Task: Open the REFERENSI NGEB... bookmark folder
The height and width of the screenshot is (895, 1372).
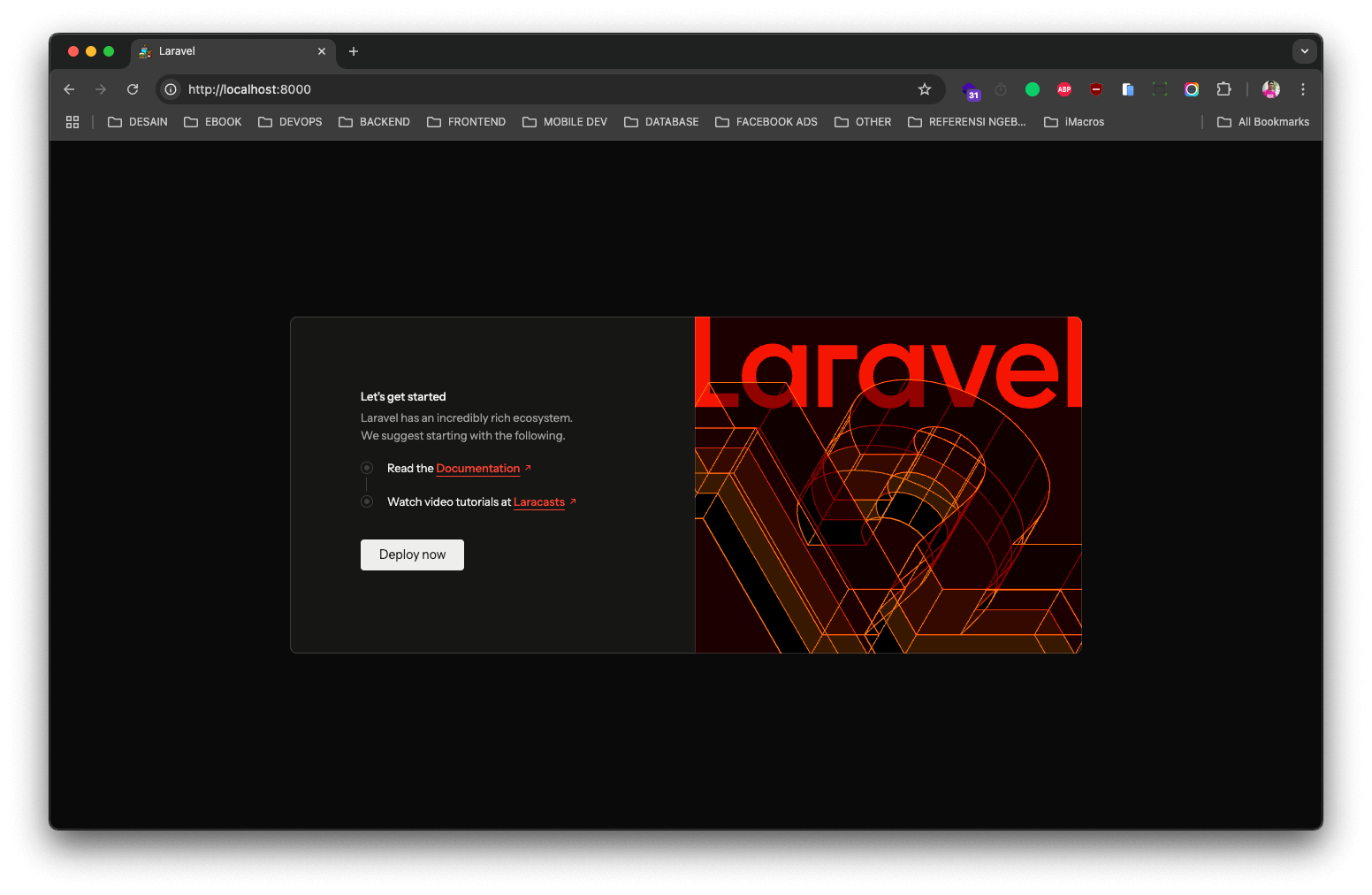Action: (x=967, y=122)
